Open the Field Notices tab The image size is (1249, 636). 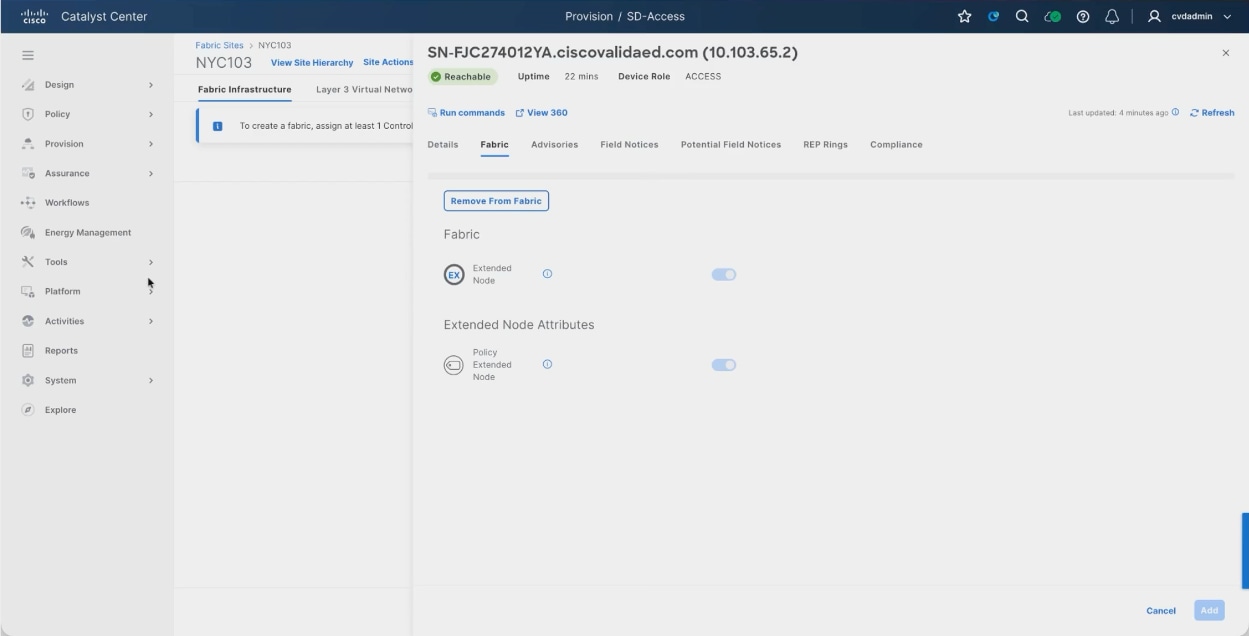click(629, 145)
